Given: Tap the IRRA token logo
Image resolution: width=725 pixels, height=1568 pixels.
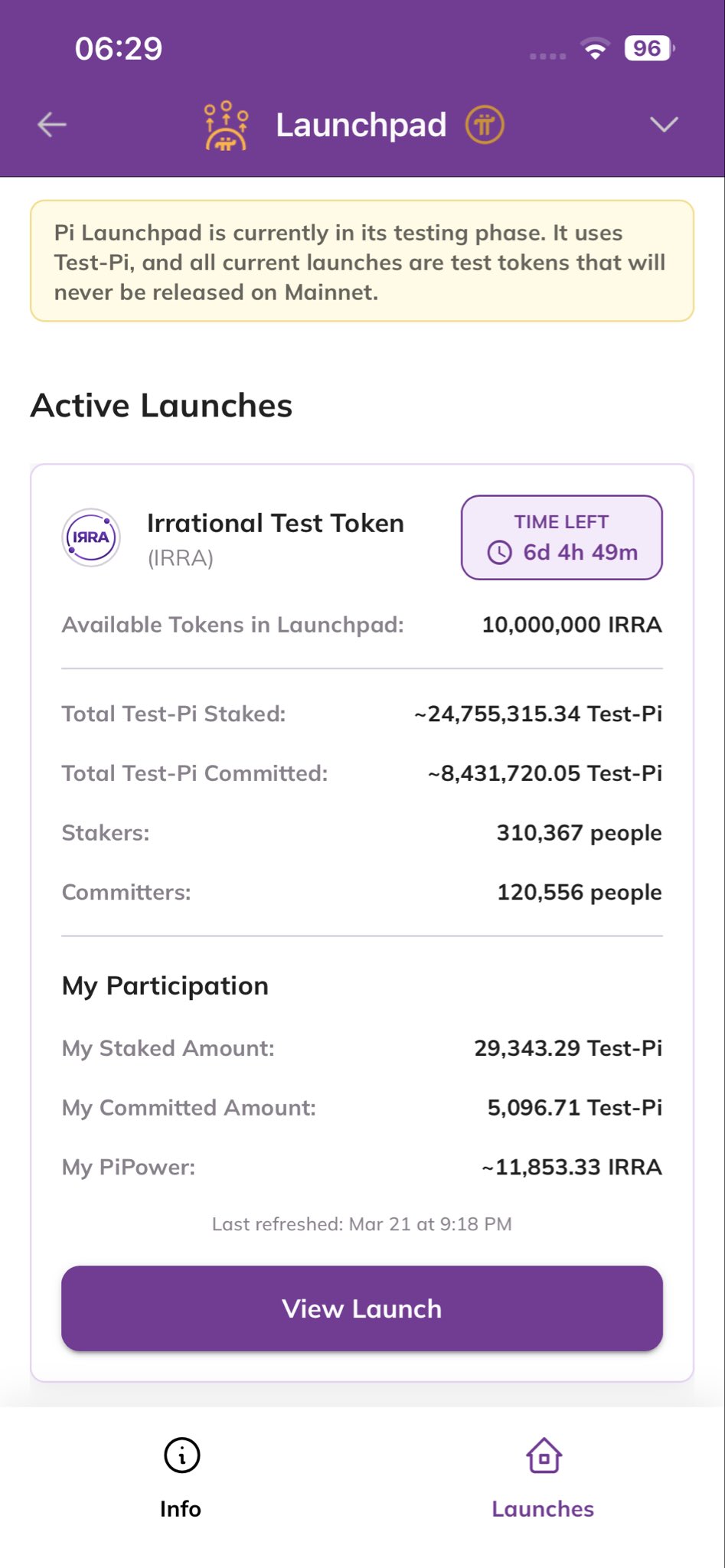Looking at the screenshot, I should point(91,537).
